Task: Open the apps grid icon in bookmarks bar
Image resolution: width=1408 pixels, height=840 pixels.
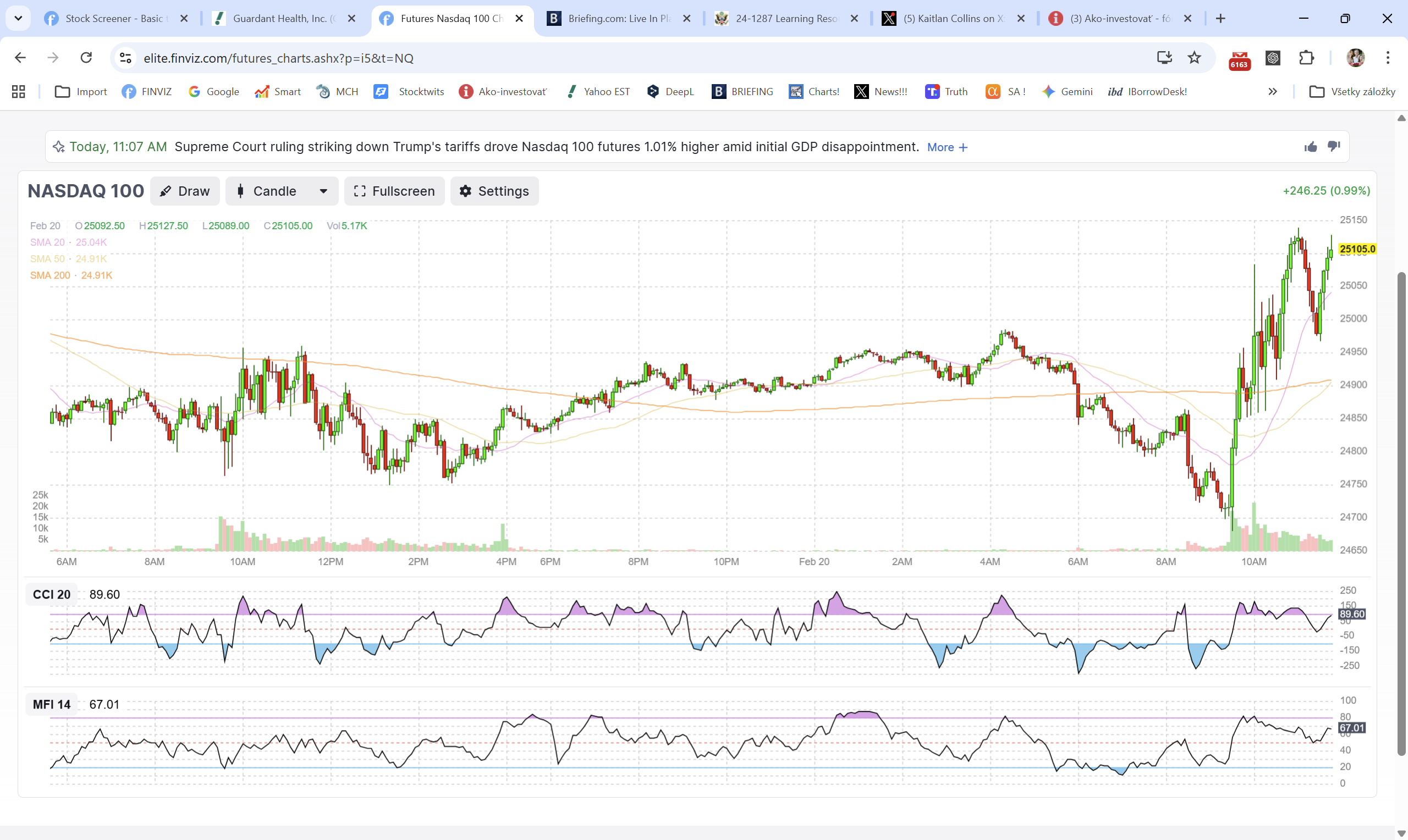Action: [x=18, y=92]
